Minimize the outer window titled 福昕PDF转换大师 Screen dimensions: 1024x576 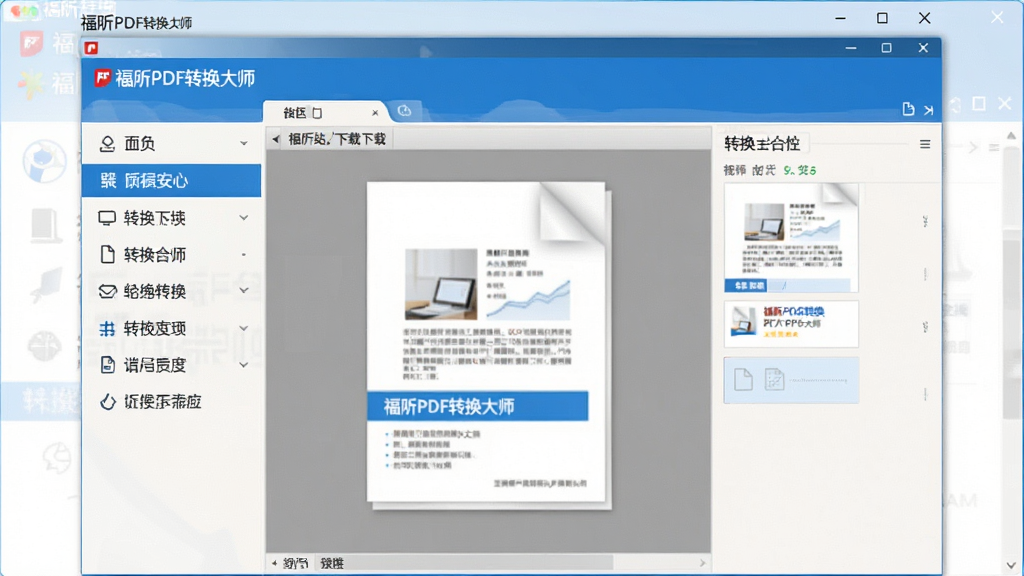tap(840, 18)
